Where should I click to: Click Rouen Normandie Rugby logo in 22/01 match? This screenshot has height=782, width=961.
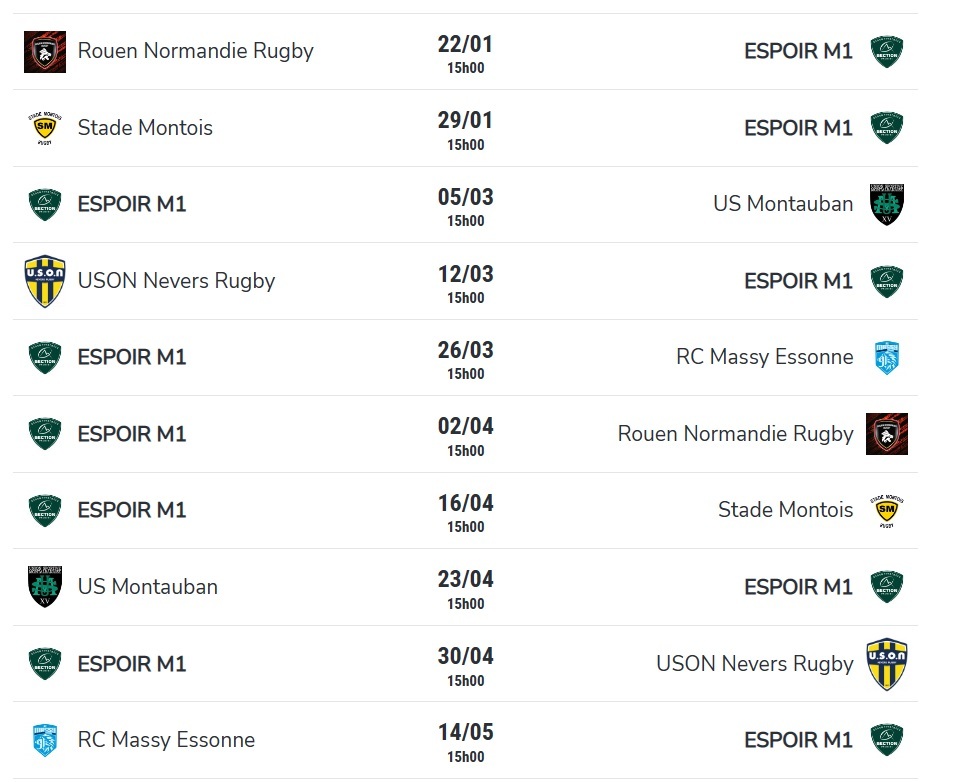coord(45,52)
